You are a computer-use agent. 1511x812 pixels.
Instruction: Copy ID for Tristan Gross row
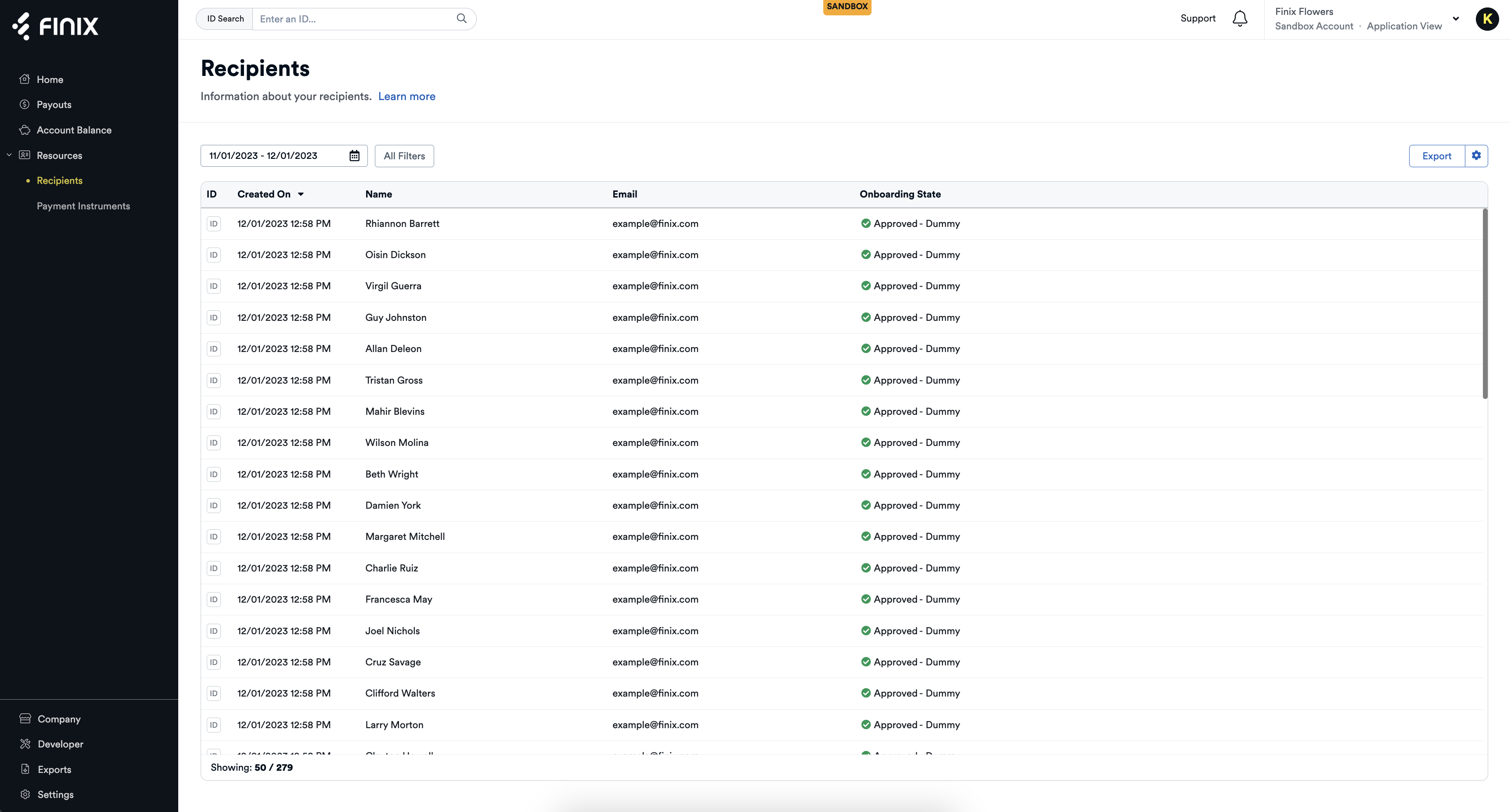tap(213, 381)
